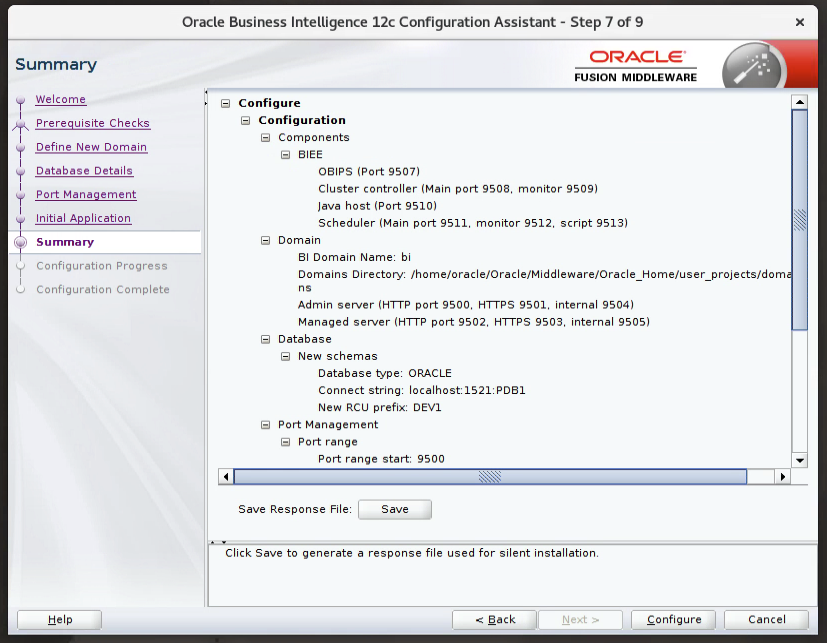Screen dimensions: 827x643
Task: Collapse the Configure tree node
Action: click(x=226, y=103)
